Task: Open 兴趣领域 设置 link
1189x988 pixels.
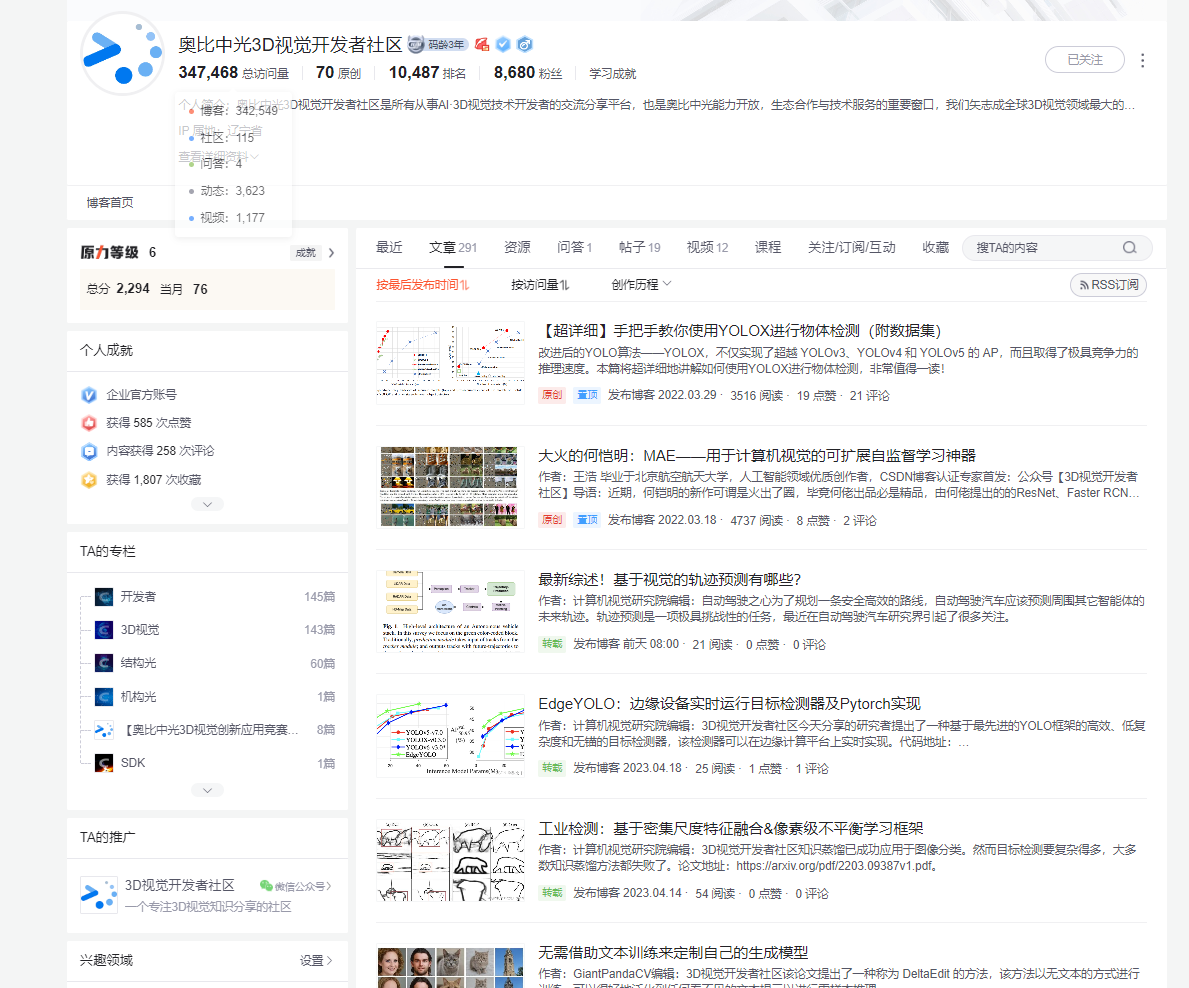Action: point(316,961)
